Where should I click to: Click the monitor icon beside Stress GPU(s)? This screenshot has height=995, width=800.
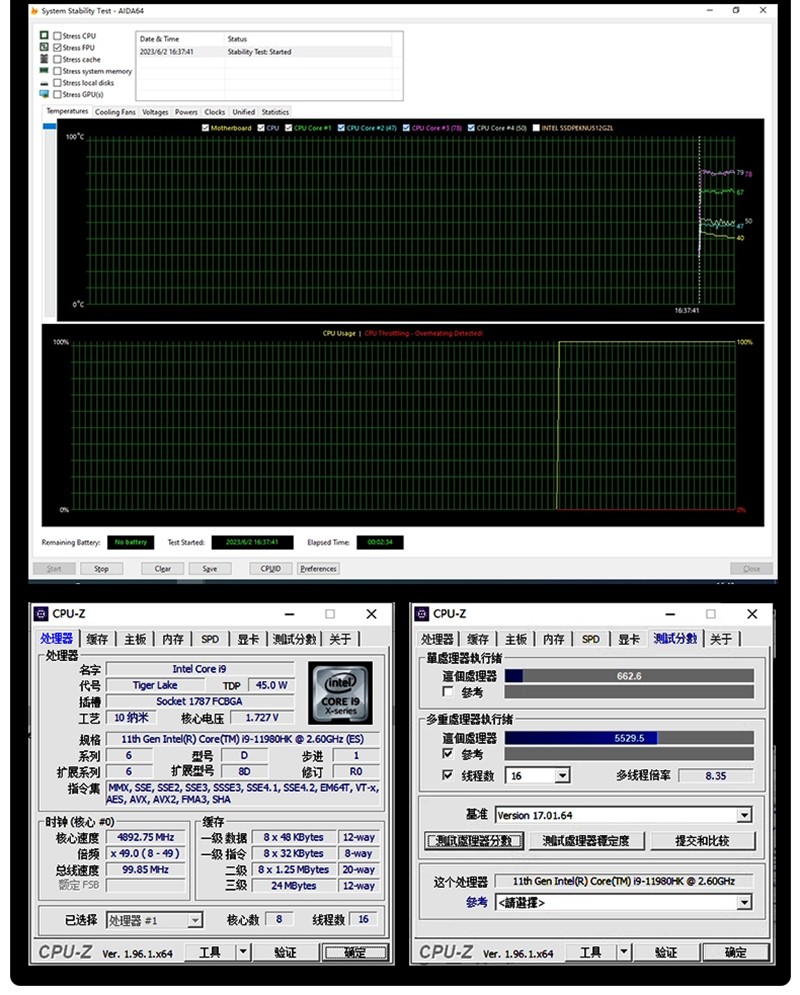[44, 94]
